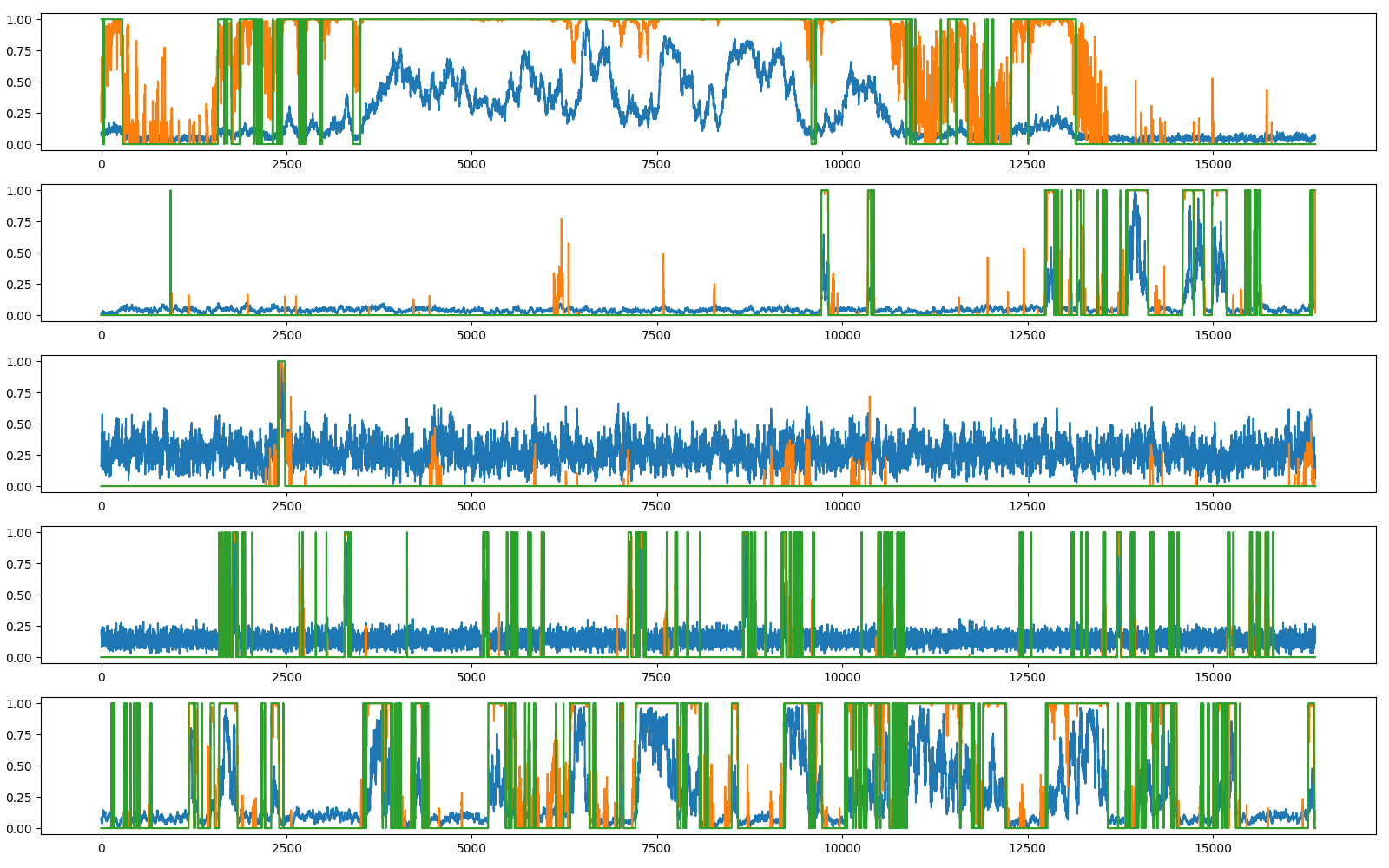Click the 2500 x-axis label of the top subplot
Screen dimensions: 1389x868
point(286,164)
